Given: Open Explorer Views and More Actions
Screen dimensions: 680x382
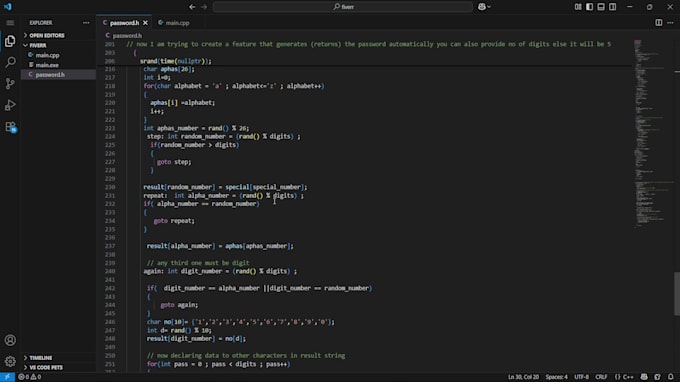Looking at the screenshot, I should click(x=86, y=23).
